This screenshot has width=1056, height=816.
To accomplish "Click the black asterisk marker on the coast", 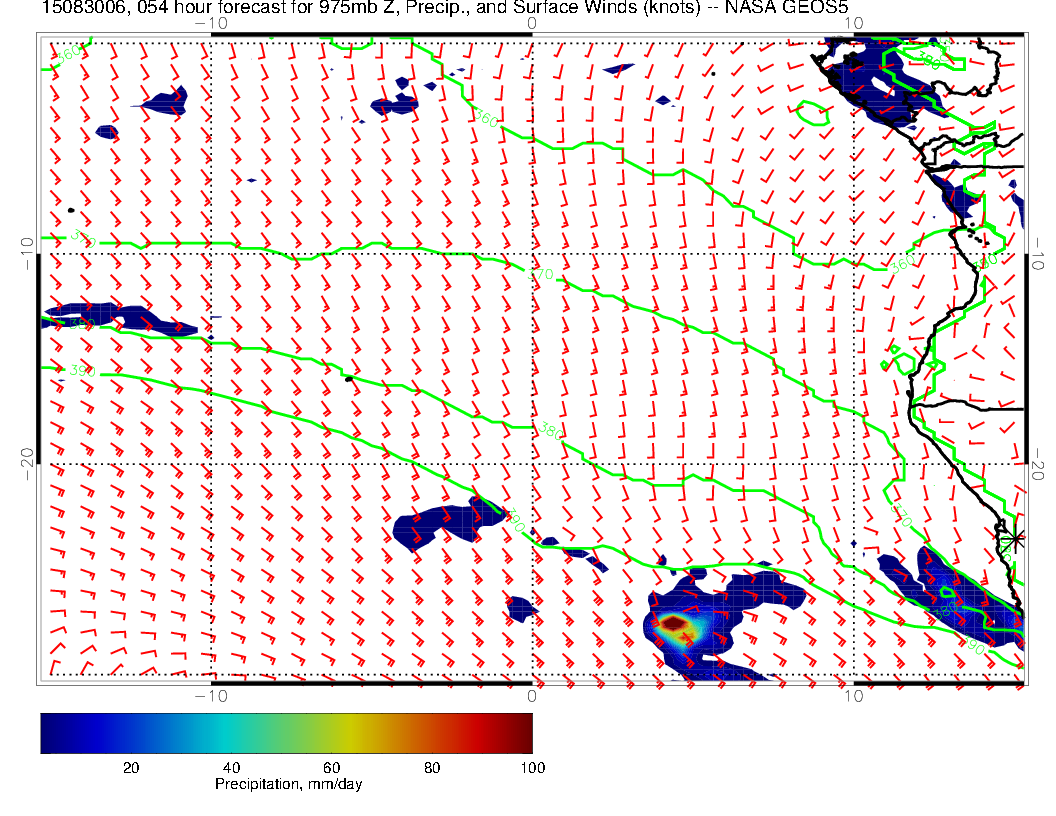I will (x=1014, y=538).
